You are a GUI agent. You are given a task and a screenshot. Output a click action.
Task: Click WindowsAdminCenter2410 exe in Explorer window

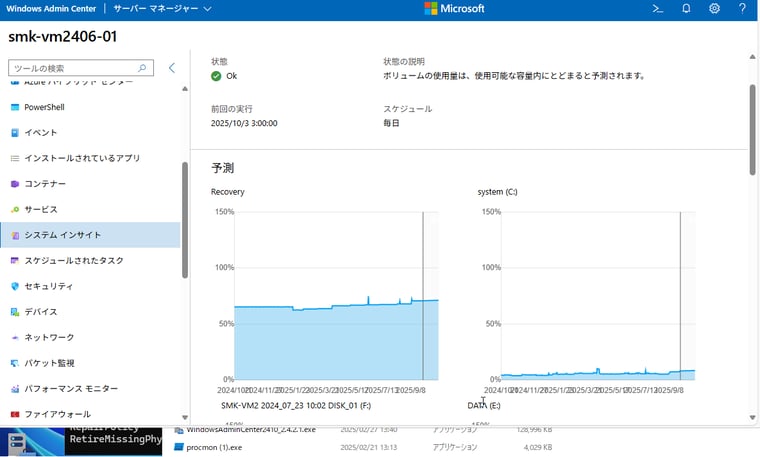[x=251, y=429]
